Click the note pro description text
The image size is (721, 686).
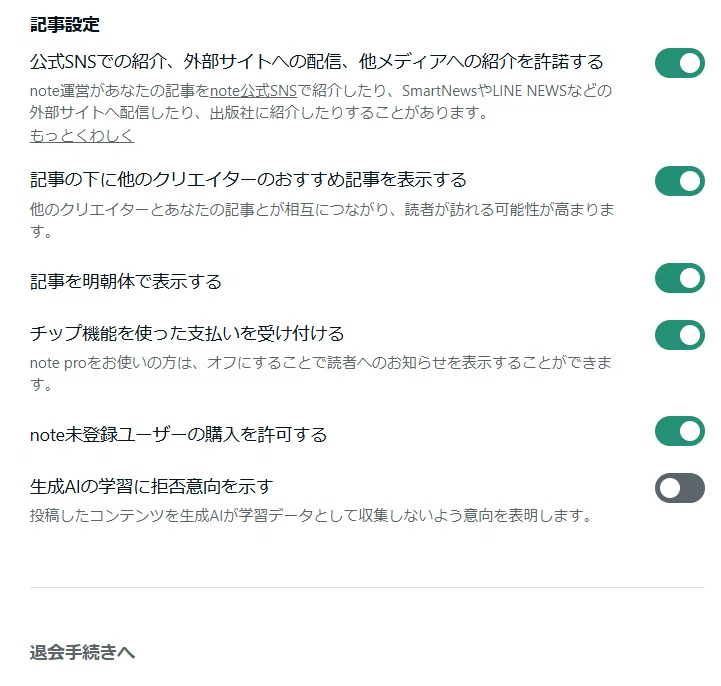pyautogui.click(x=321, y=373)
